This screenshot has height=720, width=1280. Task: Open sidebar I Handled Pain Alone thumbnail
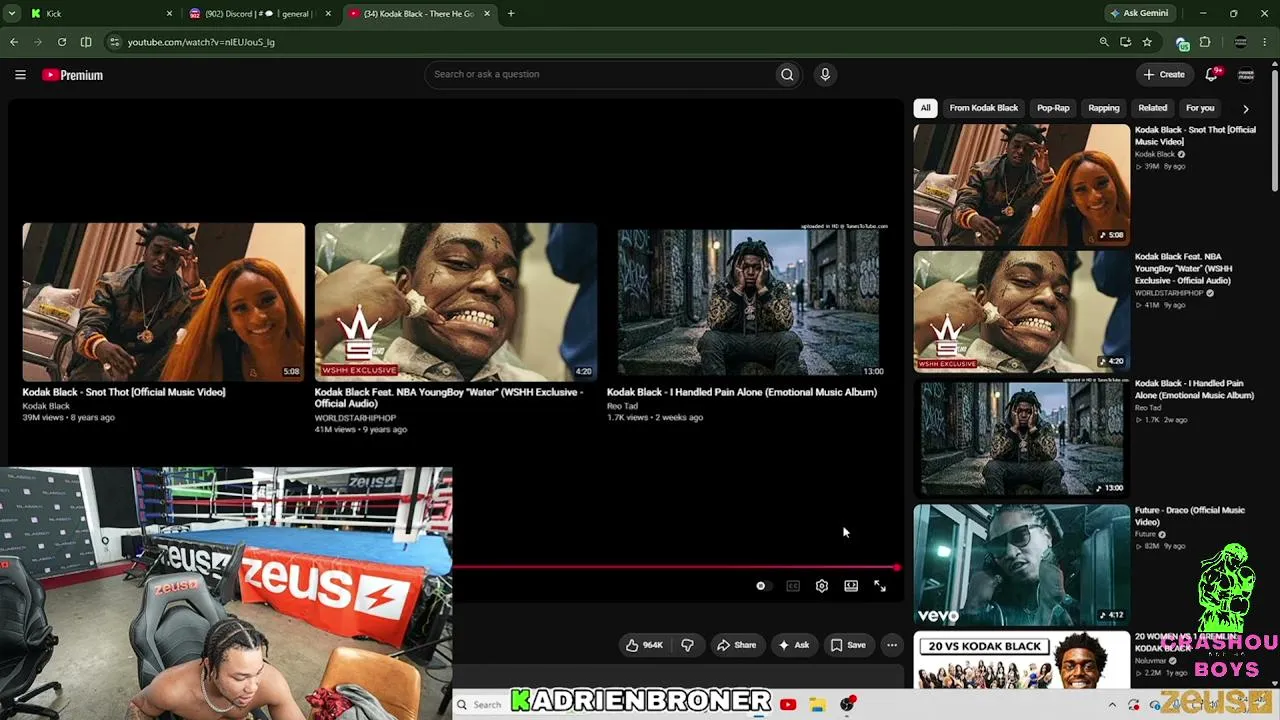[x=1022, y=438]
